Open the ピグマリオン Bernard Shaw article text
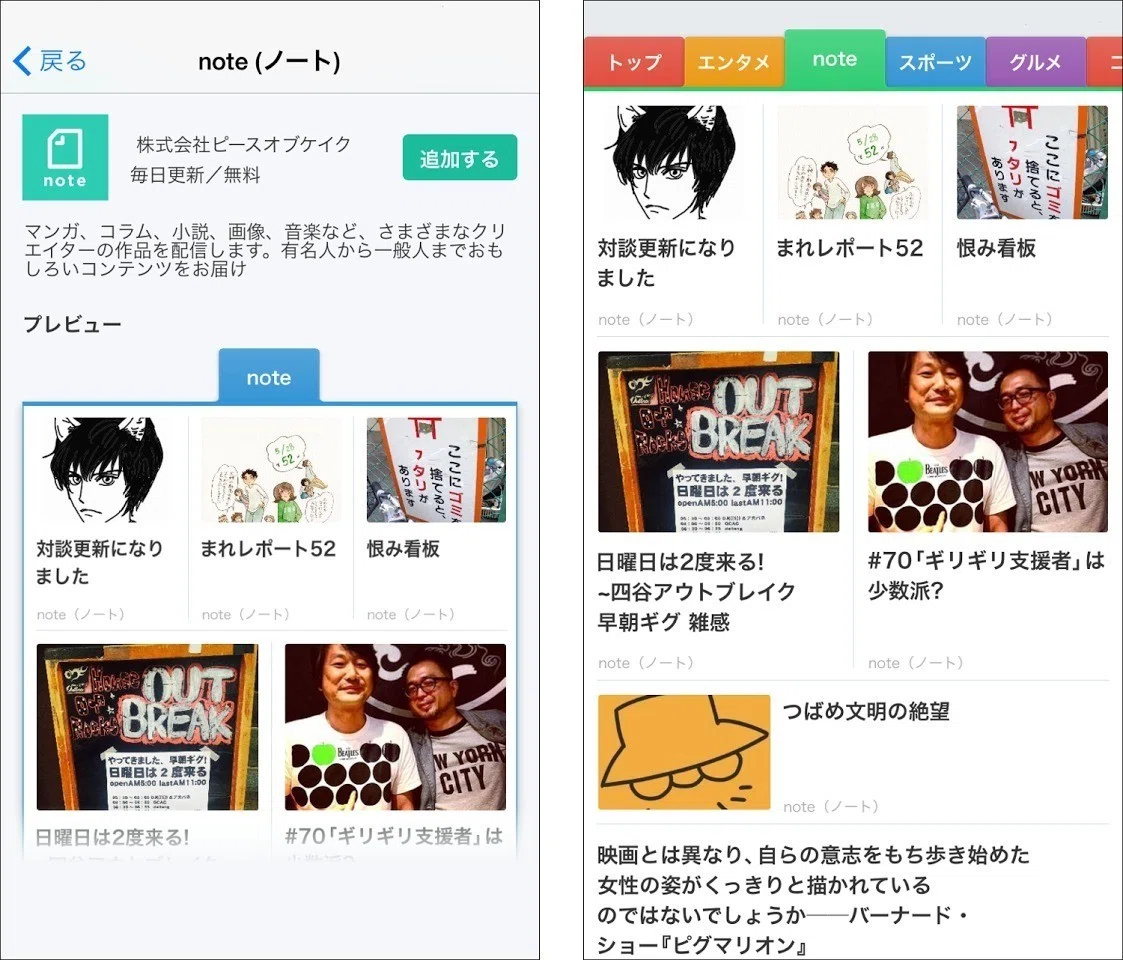Viewport: 1123px width, 960px height. click(814, 900)
